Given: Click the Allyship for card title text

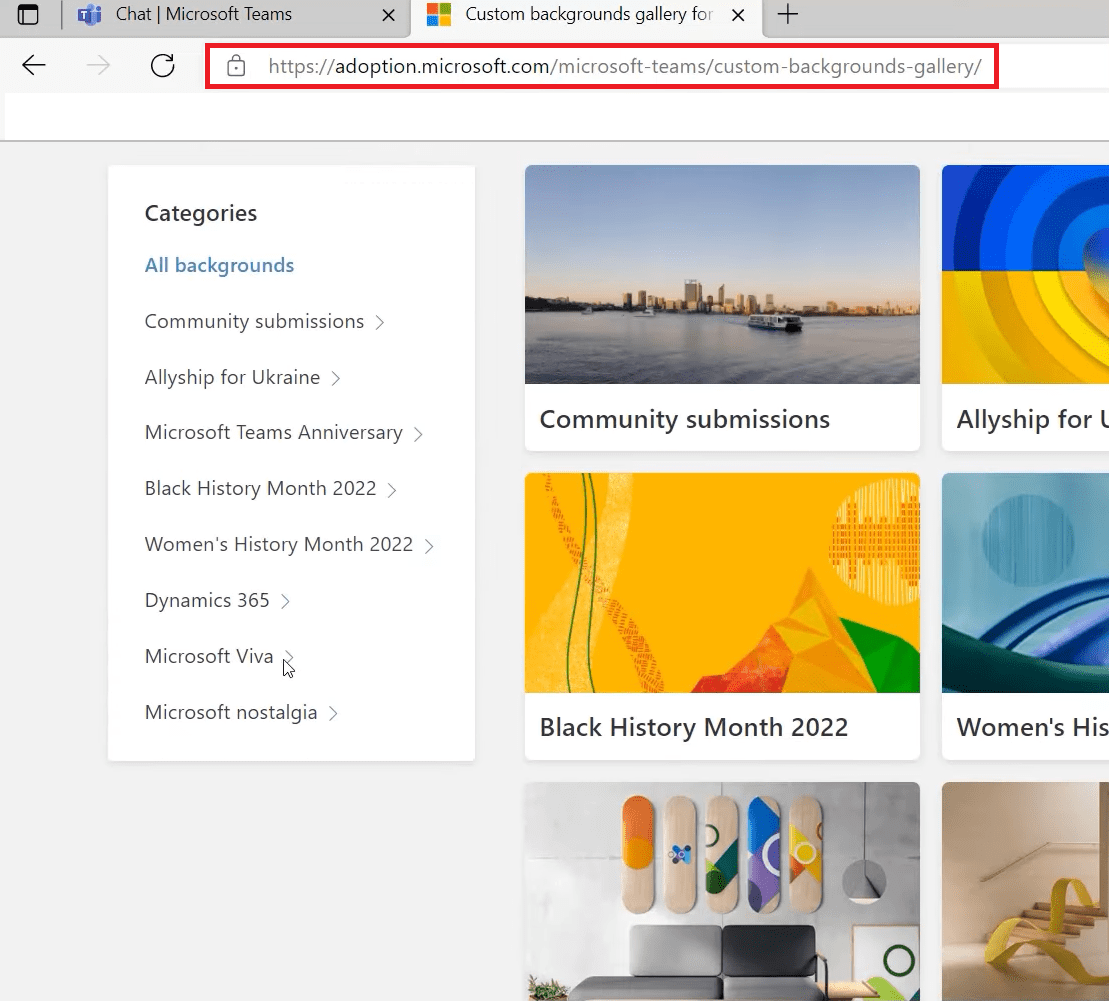Looking at the screenshot, I should 1033,420.
